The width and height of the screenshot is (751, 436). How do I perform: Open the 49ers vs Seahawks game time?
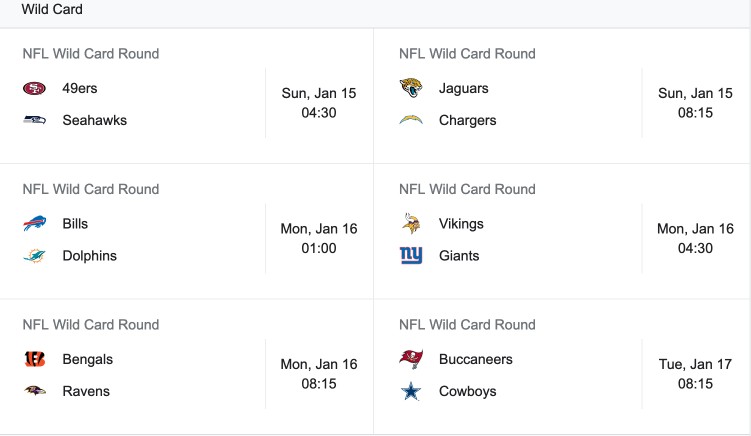(x=319, y=103)
